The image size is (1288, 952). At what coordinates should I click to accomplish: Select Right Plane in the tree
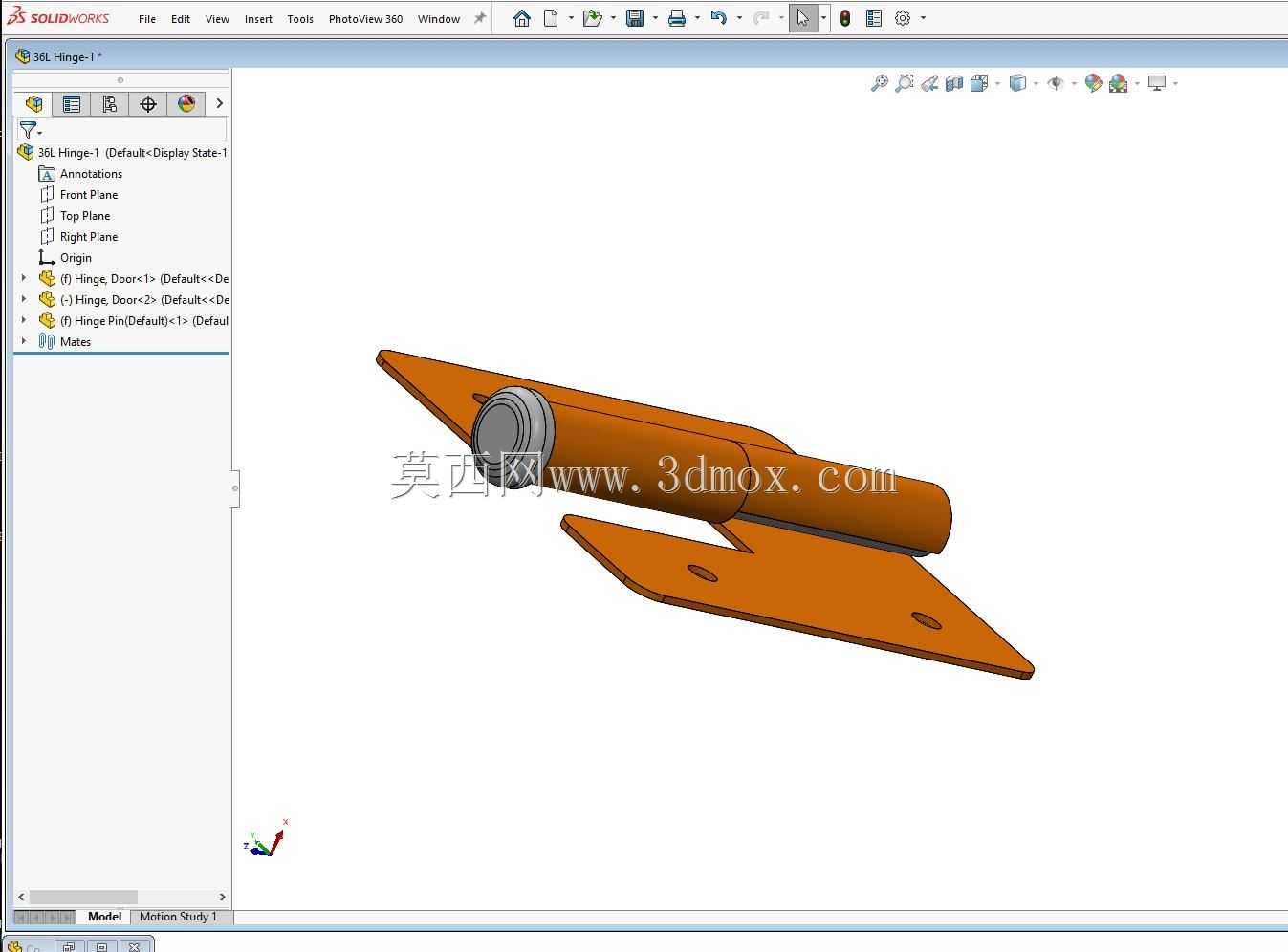coord(89,237)
